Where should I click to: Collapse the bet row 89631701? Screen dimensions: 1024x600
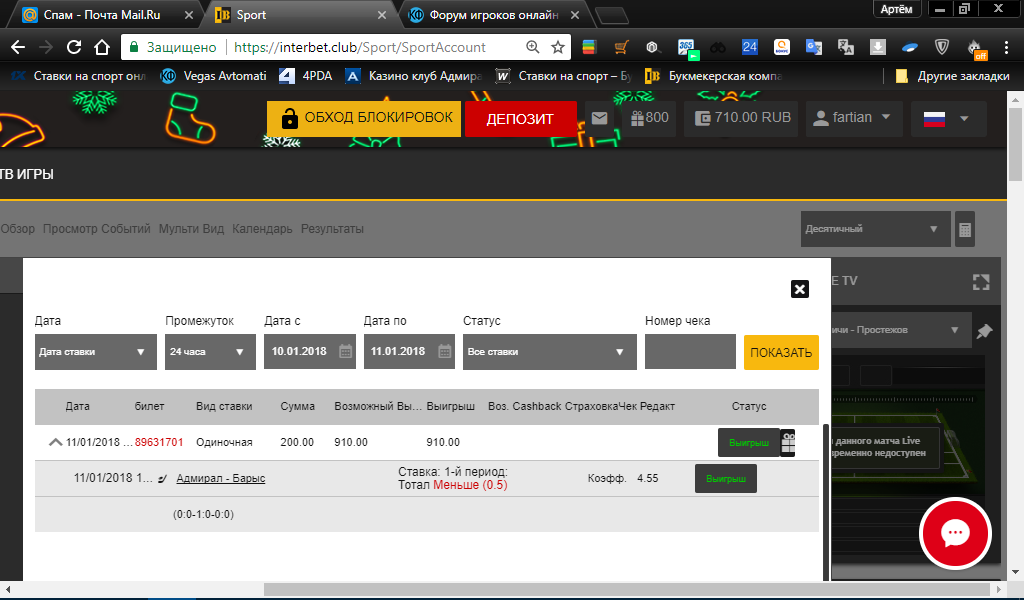point(54,442)
